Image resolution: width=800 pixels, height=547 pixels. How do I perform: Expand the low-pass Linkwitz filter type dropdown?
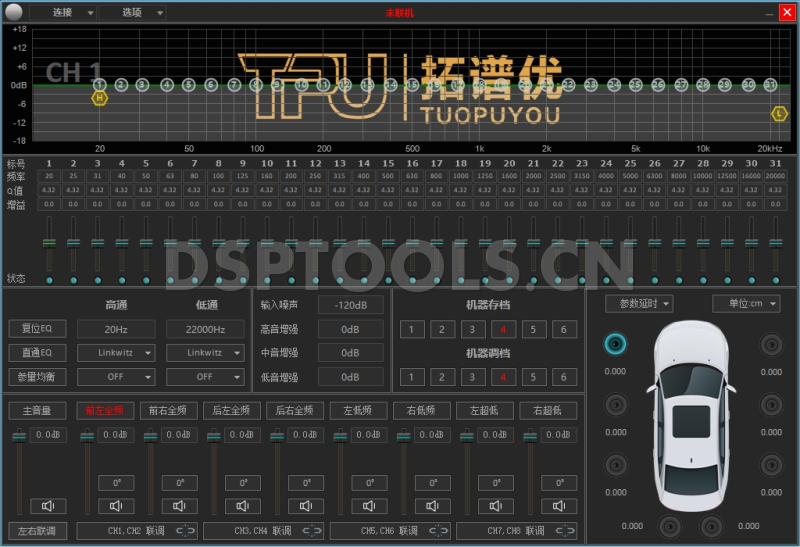(x=205, y=353)
